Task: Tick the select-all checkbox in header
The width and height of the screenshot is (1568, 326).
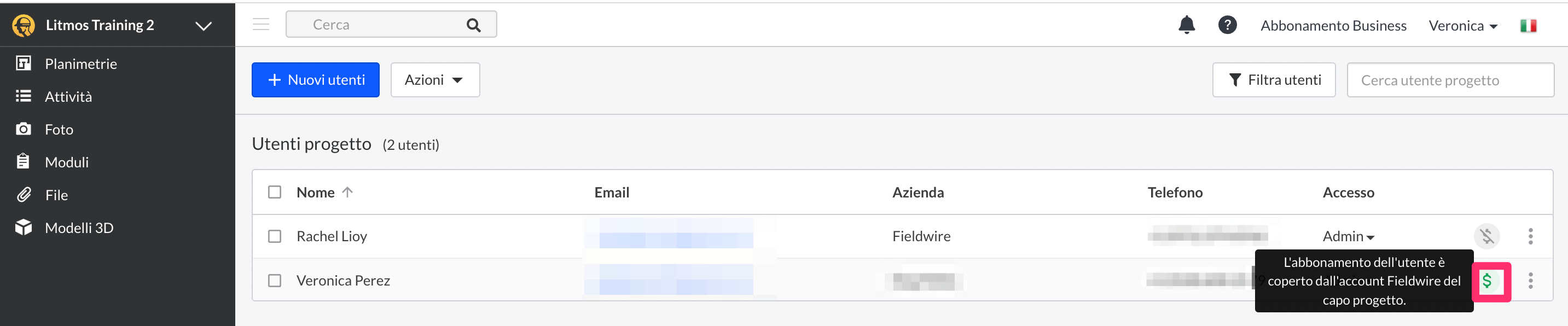Action: 275,192
